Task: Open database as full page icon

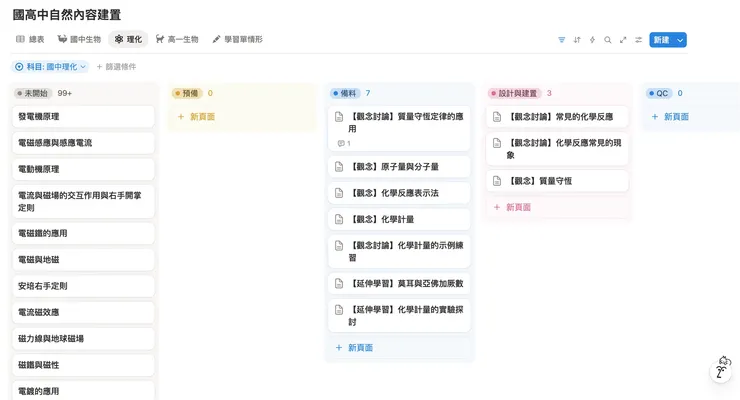Action: coord(623,40)
